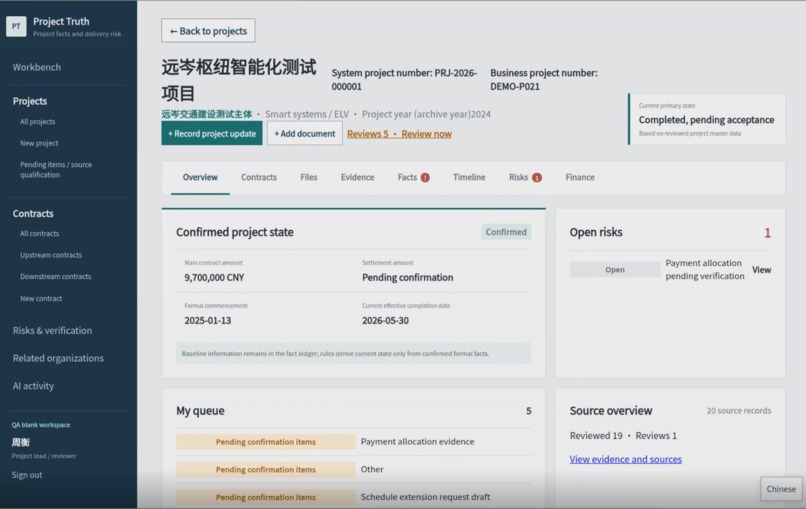Click main contract amount 9,700,000 CNY
The width and height of the screenshot is (806, 509).
pos(214,277)
